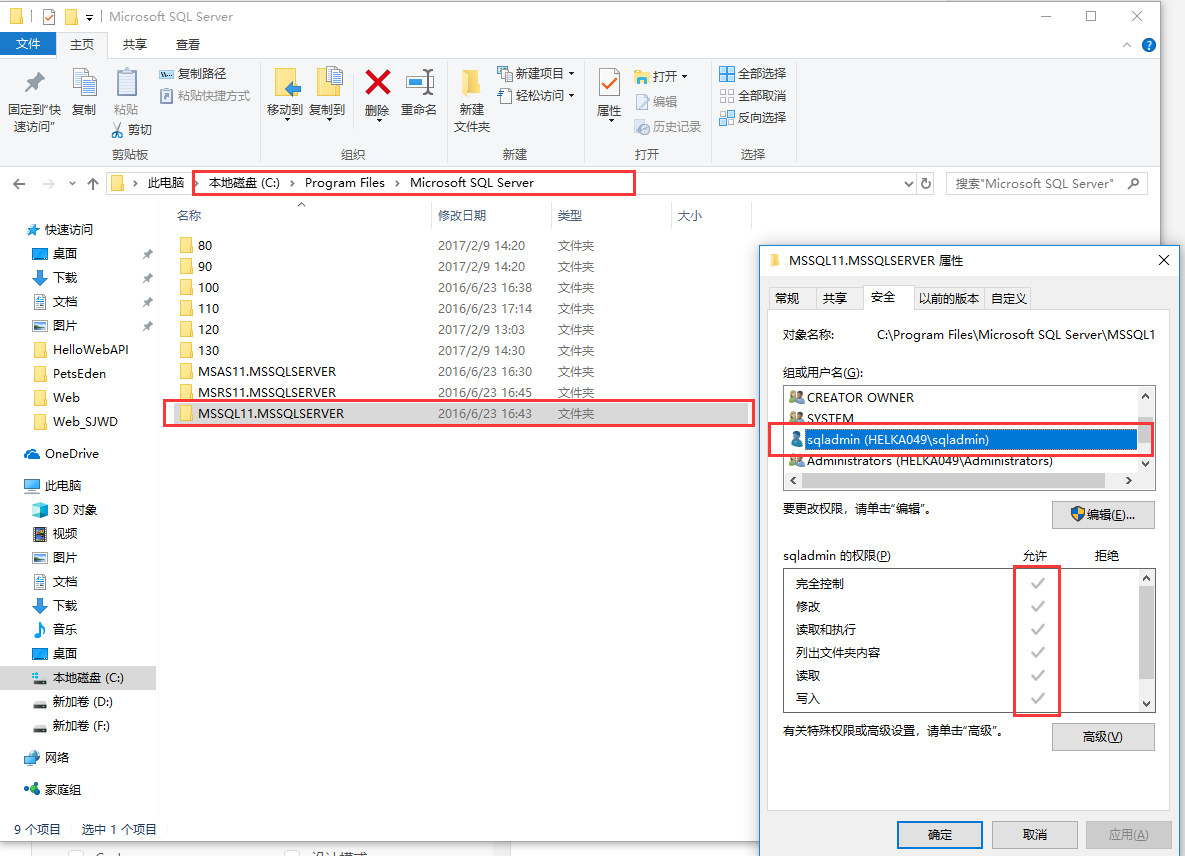Screen dimensions: 1185x856
Task: Delete the selected folder with red X
Action: (x=377, y=94)
